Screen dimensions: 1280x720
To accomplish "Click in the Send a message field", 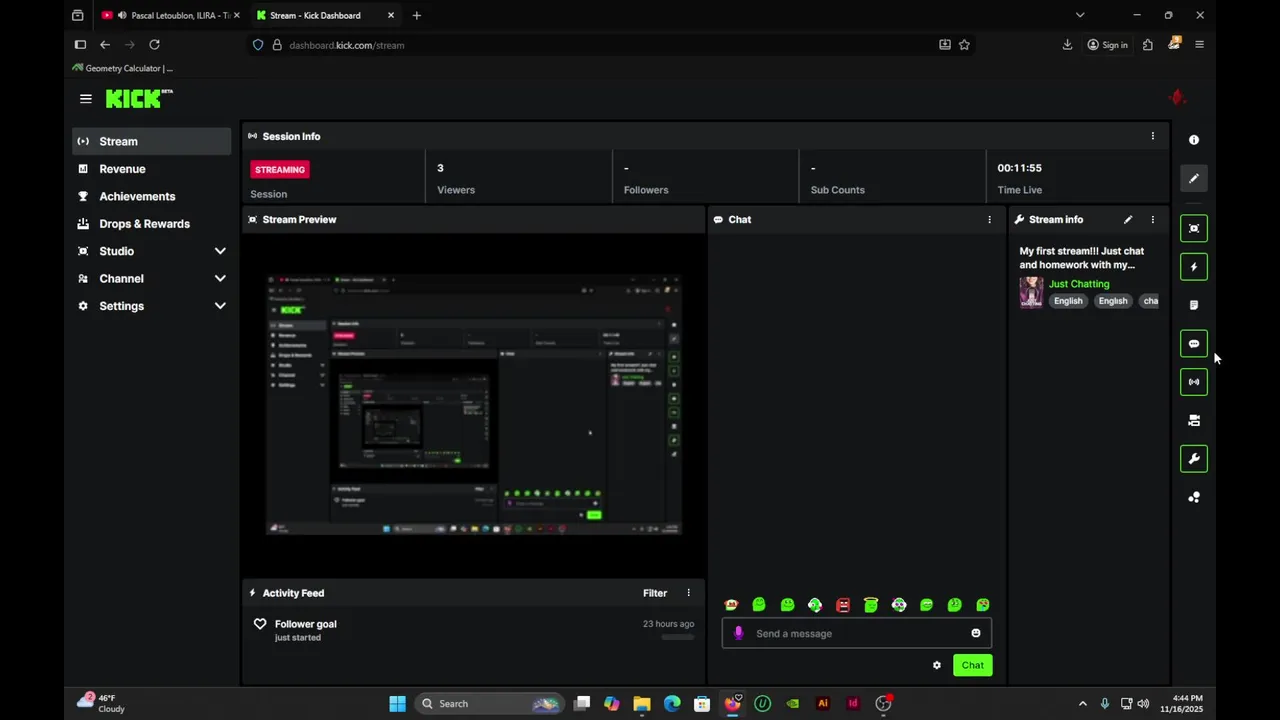I will (857, 633).
